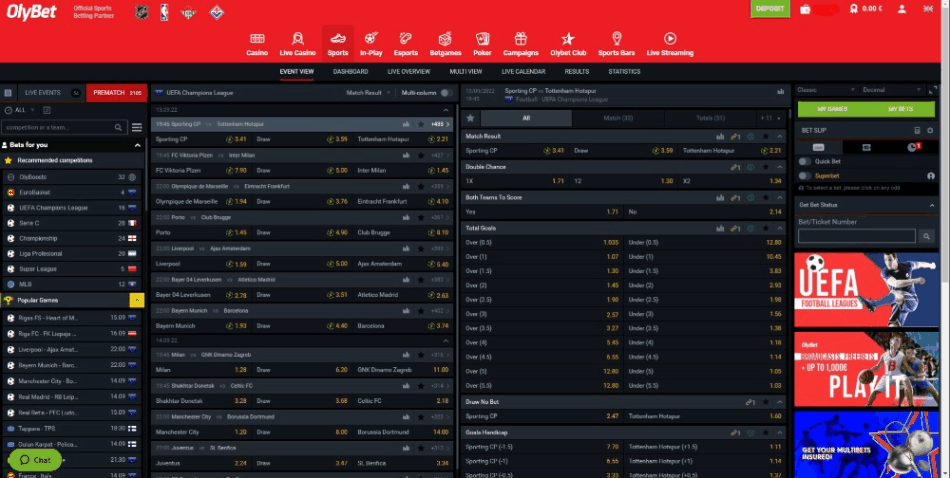The width and height of the screenshot is (950, 478).
Task: Open Campaigns gift icon
Action: tap(520, 39)
